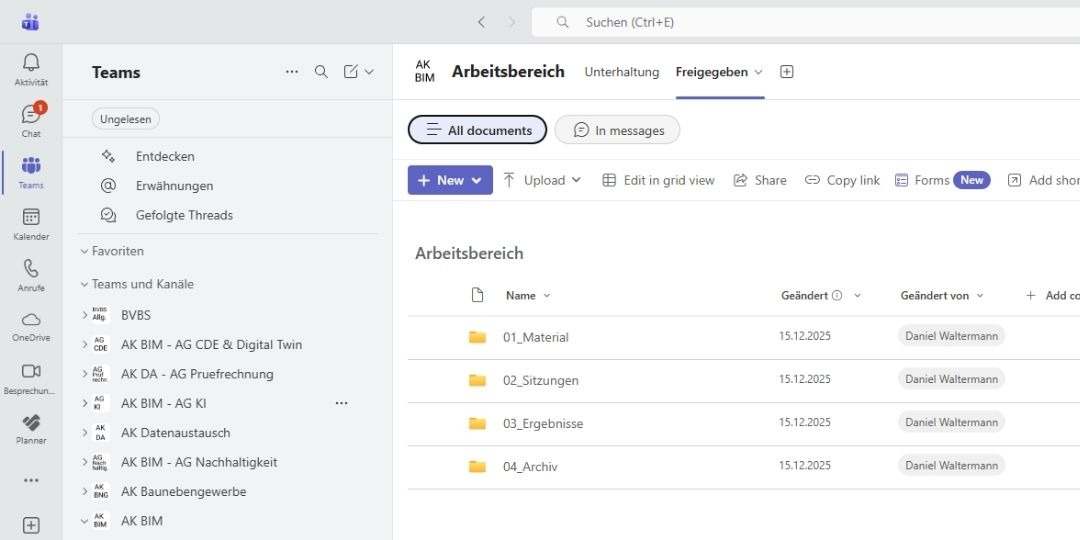This screenshot has height=540, width=1080.
Task: Add a tab with the plus icon
Action: [787, 72]
